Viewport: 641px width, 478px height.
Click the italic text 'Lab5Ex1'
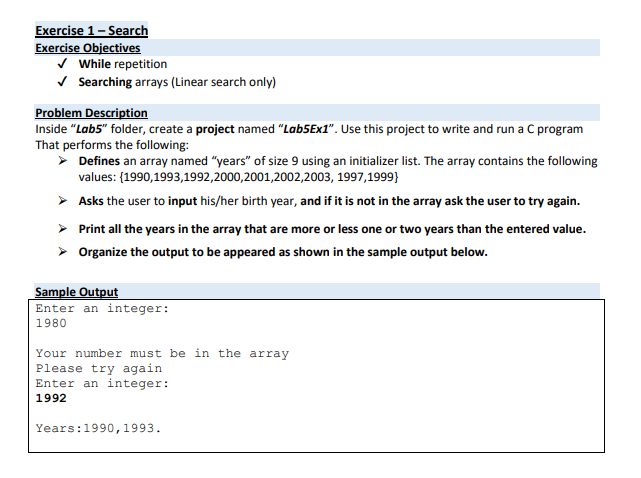pyautogui.click(x=306, y=129)
